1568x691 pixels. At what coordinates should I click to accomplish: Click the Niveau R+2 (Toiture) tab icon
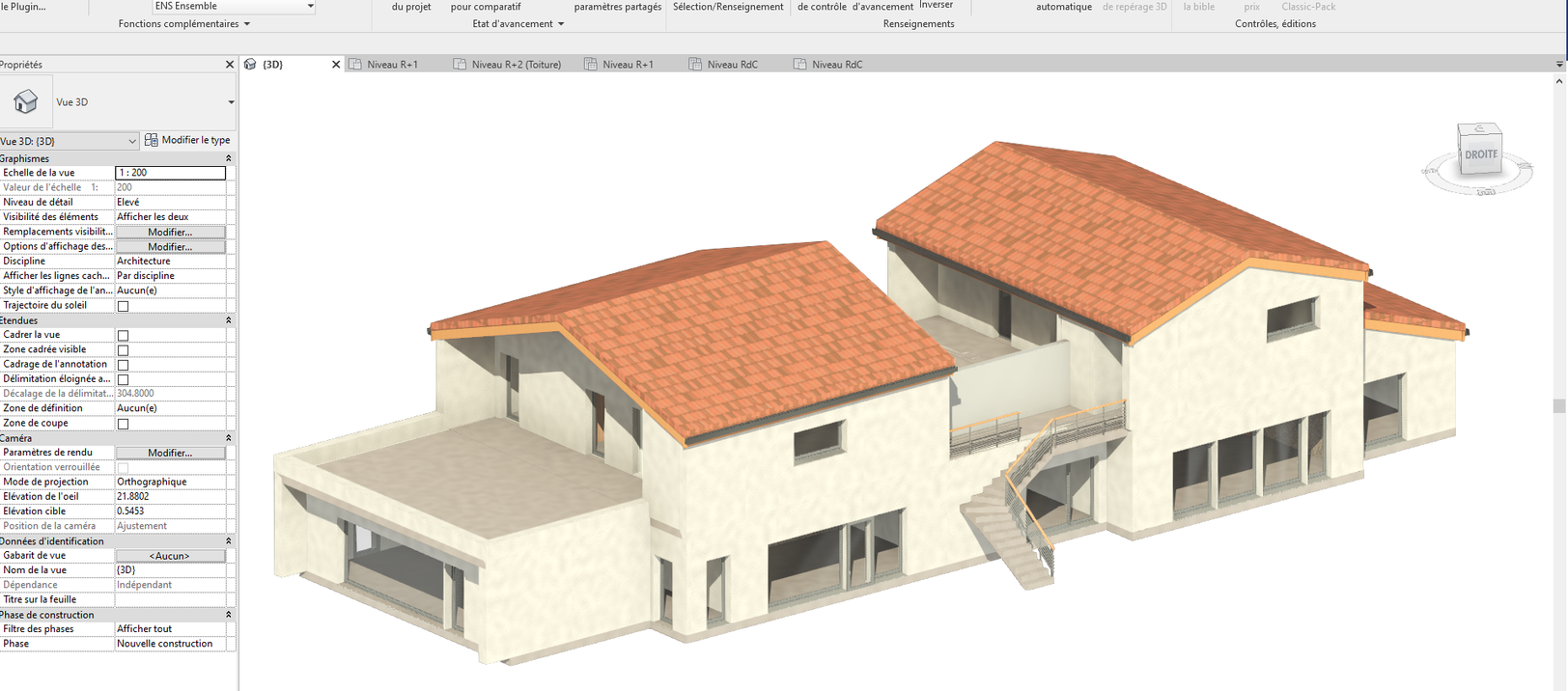pyautogui.click(x=460, y=65)
